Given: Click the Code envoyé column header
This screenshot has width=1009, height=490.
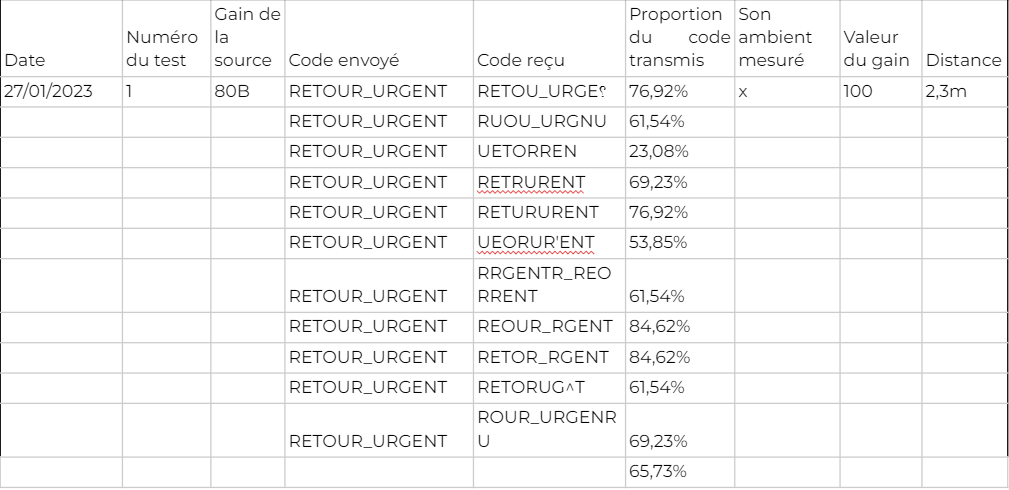Looking at the screenshot, I should [379, 39].
